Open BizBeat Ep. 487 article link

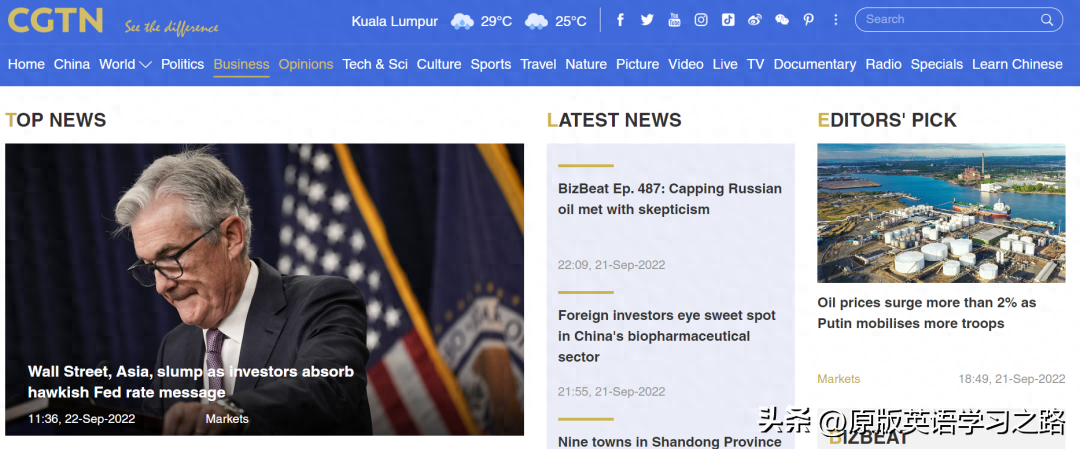[669, 199]
